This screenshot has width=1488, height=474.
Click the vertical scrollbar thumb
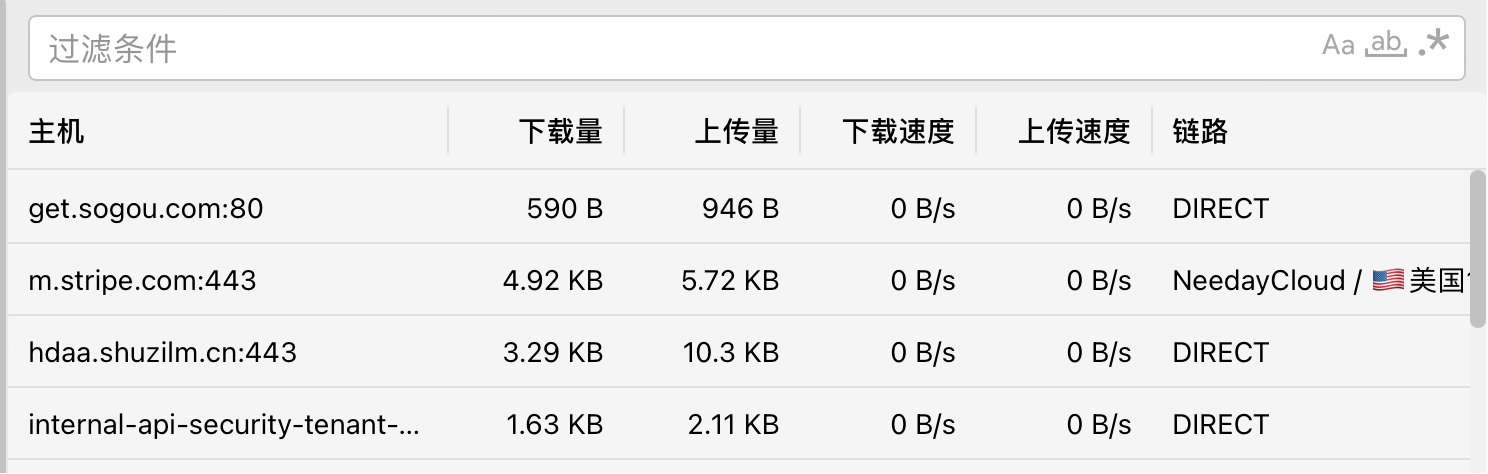click(x=1478, y=249)
